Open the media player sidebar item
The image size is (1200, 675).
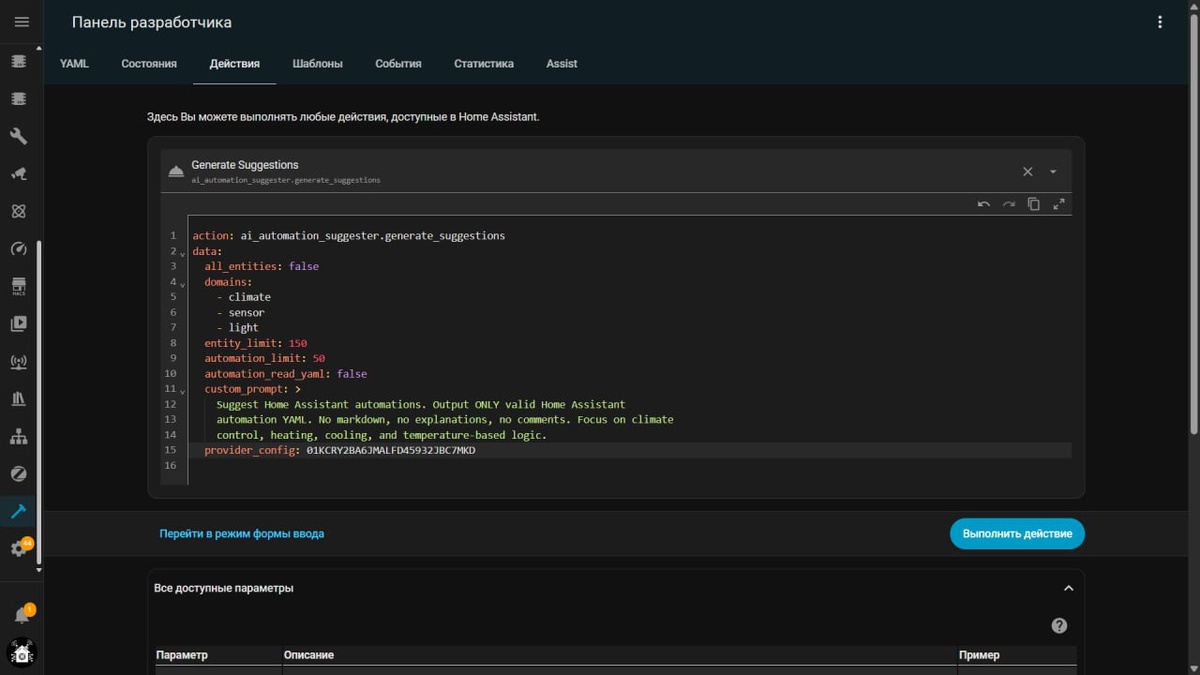(18, 324)
